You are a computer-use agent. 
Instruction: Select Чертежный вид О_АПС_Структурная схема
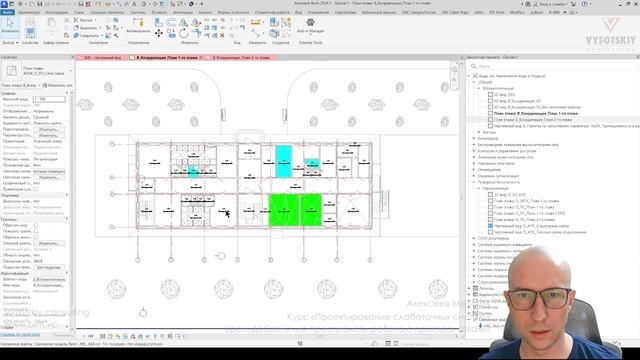531,226
